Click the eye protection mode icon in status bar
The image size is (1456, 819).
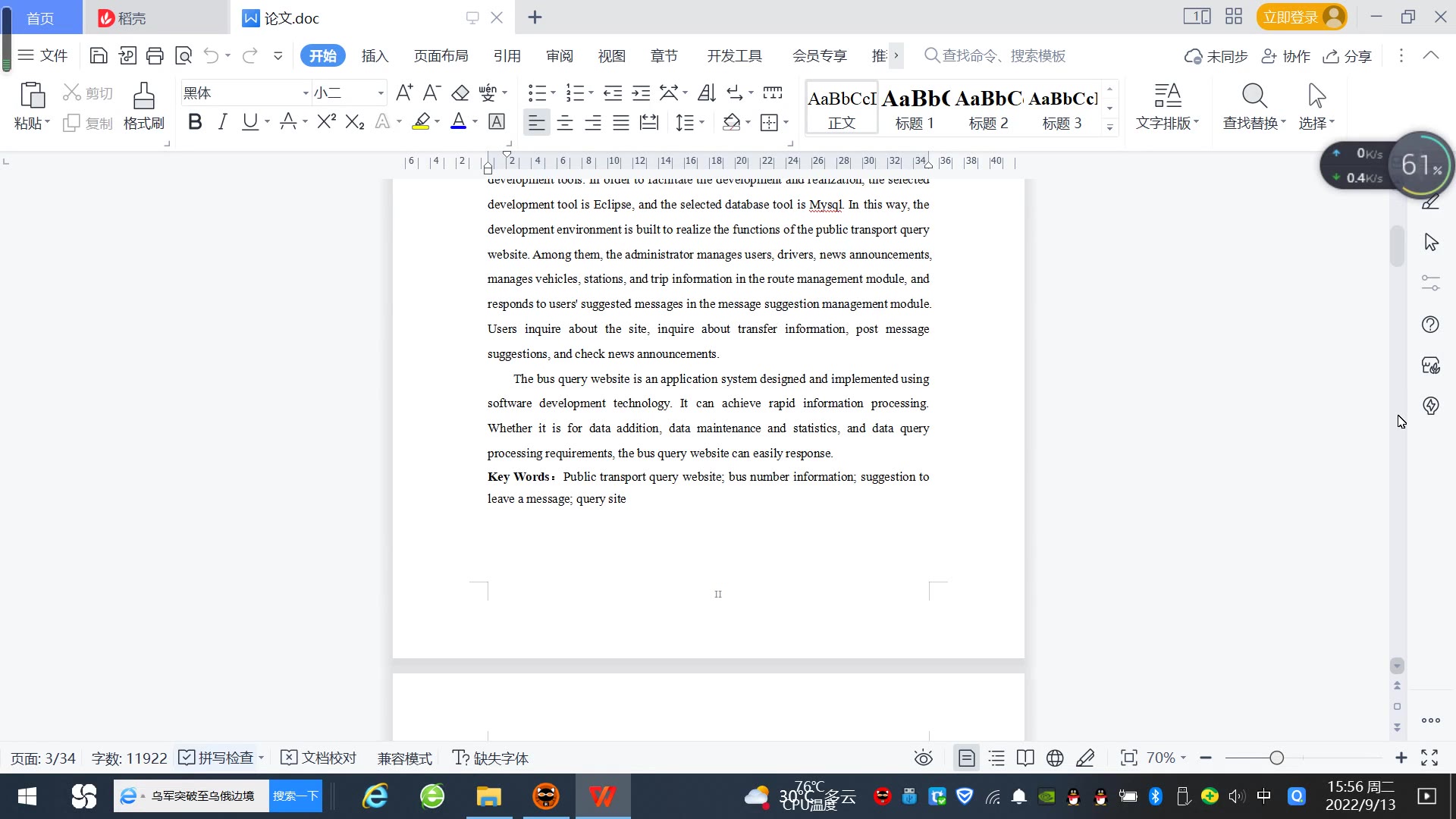[x=923, y=758]
